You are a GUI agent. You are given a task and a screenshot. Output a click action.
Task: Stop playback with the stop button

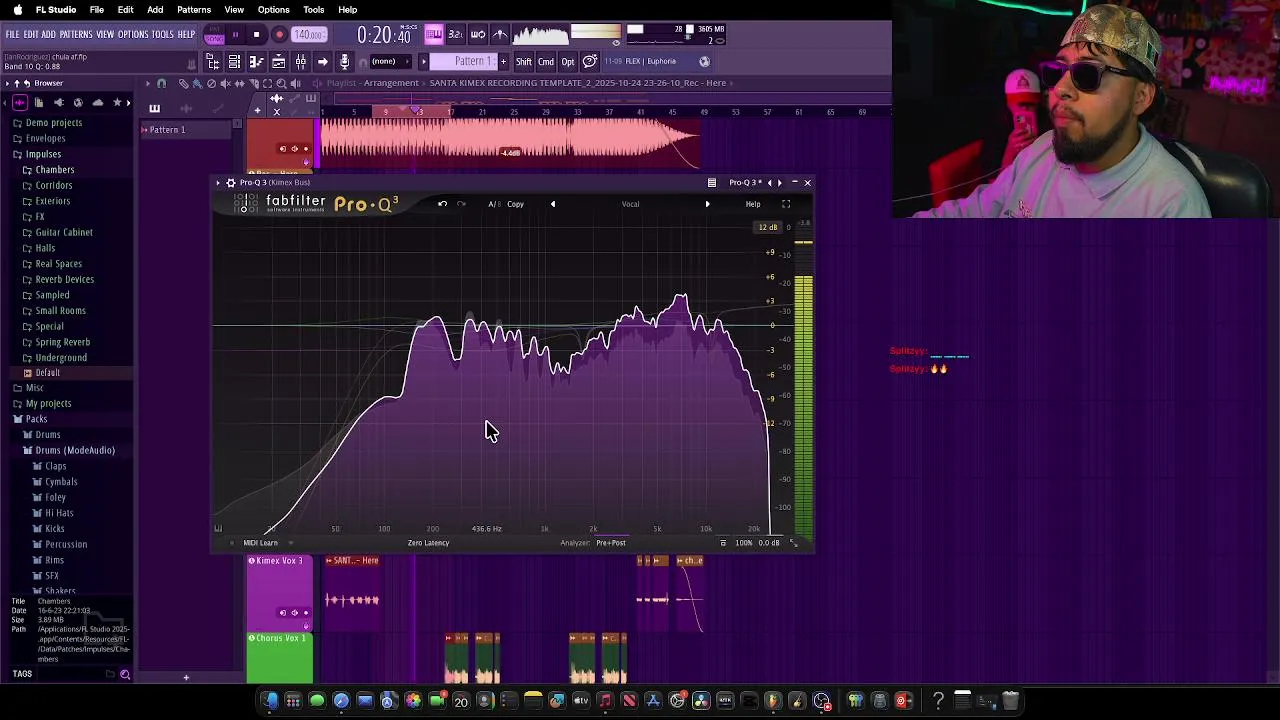pyautogui.click(x=256, y=35)
